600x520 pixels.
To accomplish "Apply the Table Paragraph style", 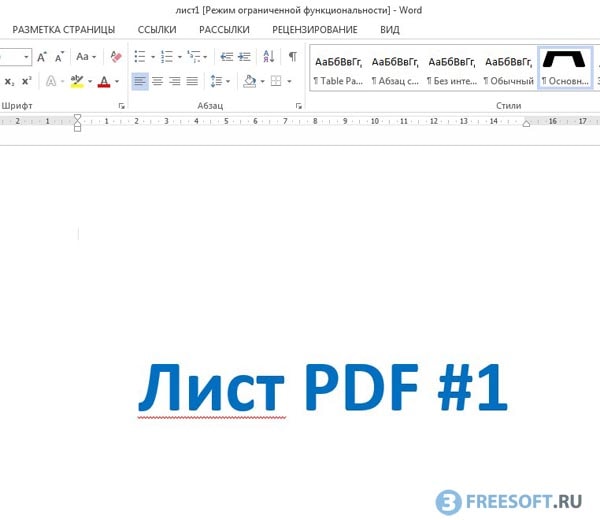I will coord(338,68).
